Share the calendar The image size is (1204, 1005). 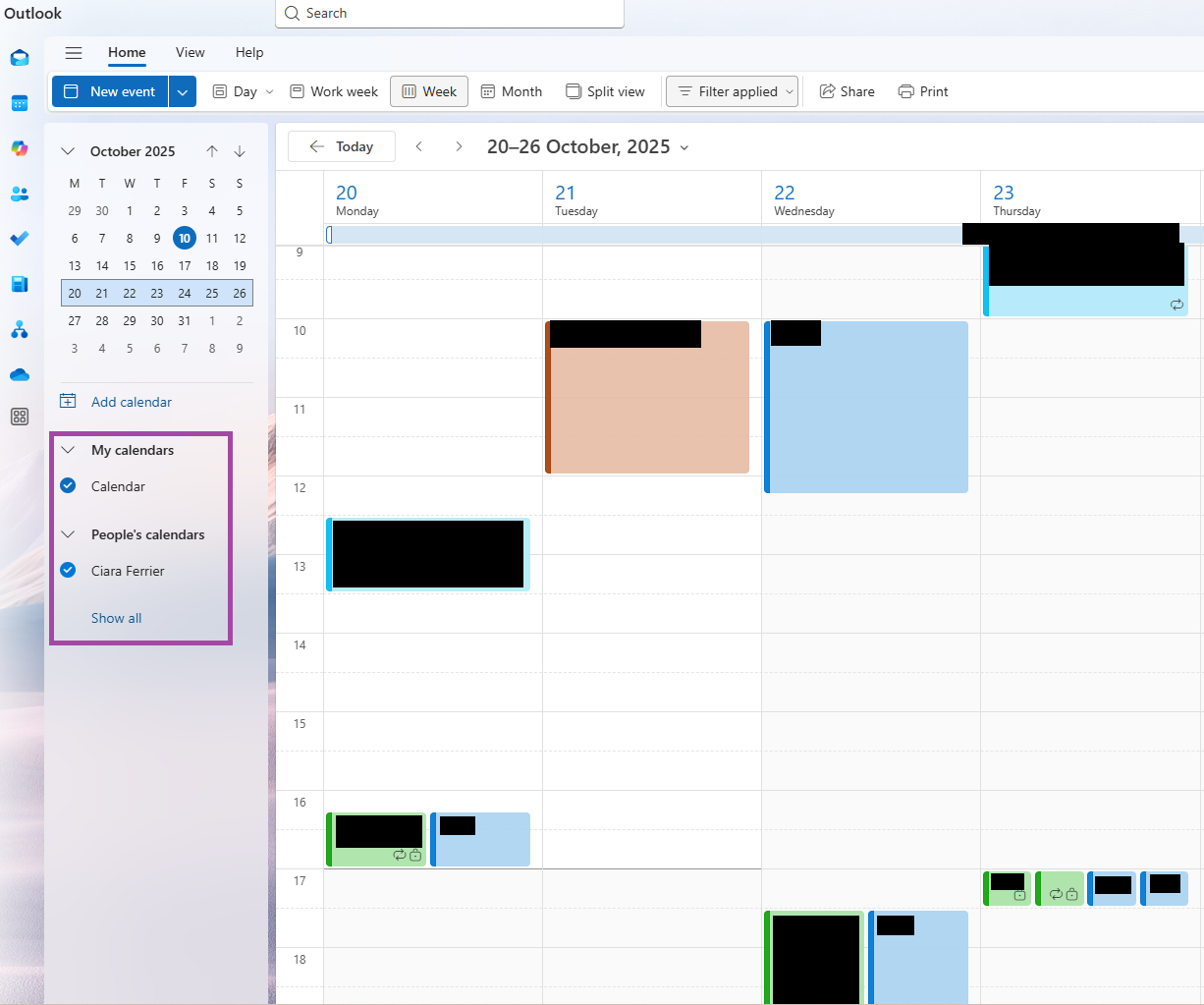pyautogui.click(x=847, y=91)
